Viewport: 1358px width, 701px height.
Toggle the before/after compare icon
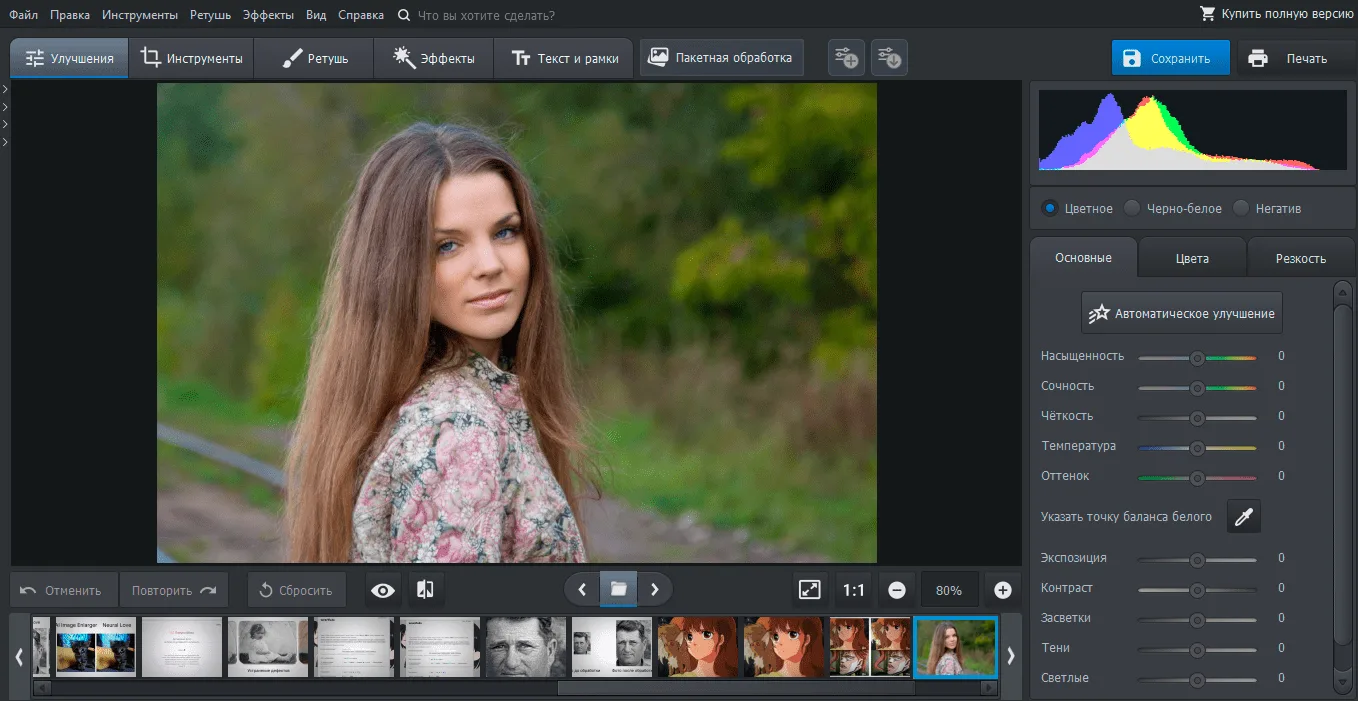tap(425, 590)
